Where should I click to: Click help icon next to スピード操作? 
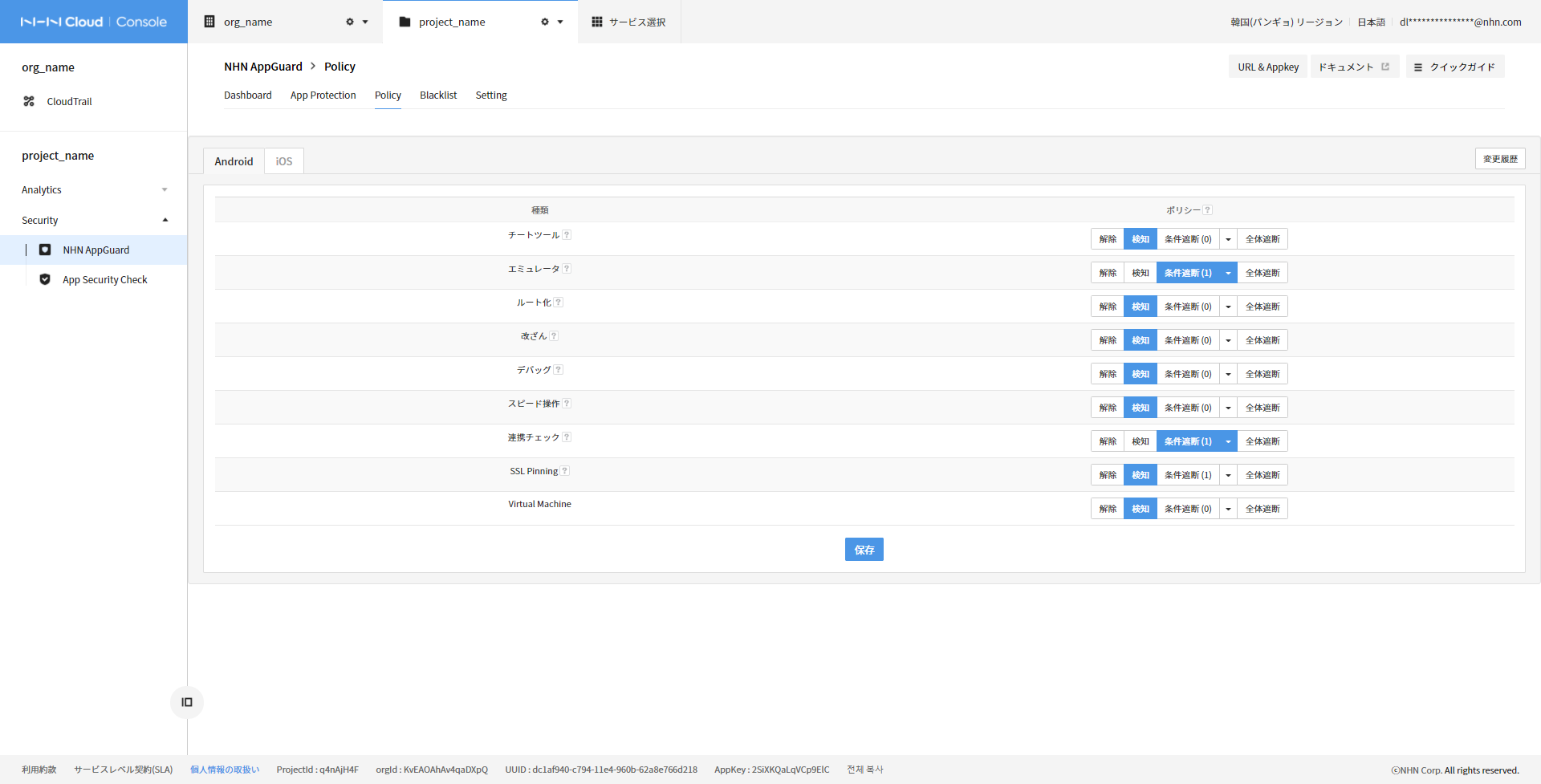tap(567, 403)
